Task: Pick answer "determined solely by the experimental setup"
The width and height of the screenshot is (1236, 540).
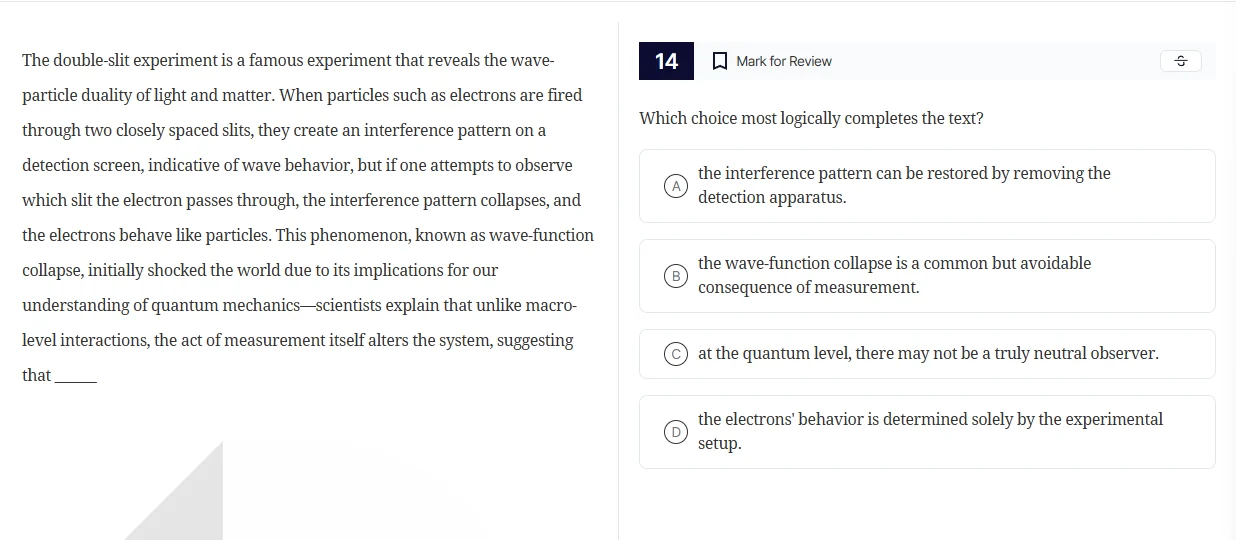Action: [x=930, y=431]
